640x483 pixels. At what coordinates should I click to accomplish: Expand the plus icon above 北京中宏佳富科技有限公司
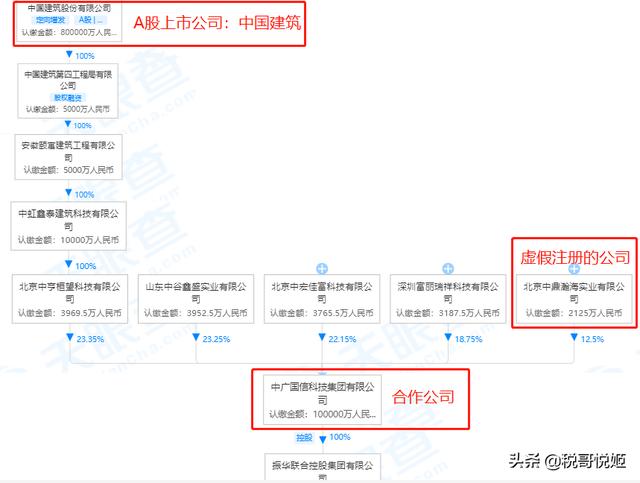[x=322, y=268]
